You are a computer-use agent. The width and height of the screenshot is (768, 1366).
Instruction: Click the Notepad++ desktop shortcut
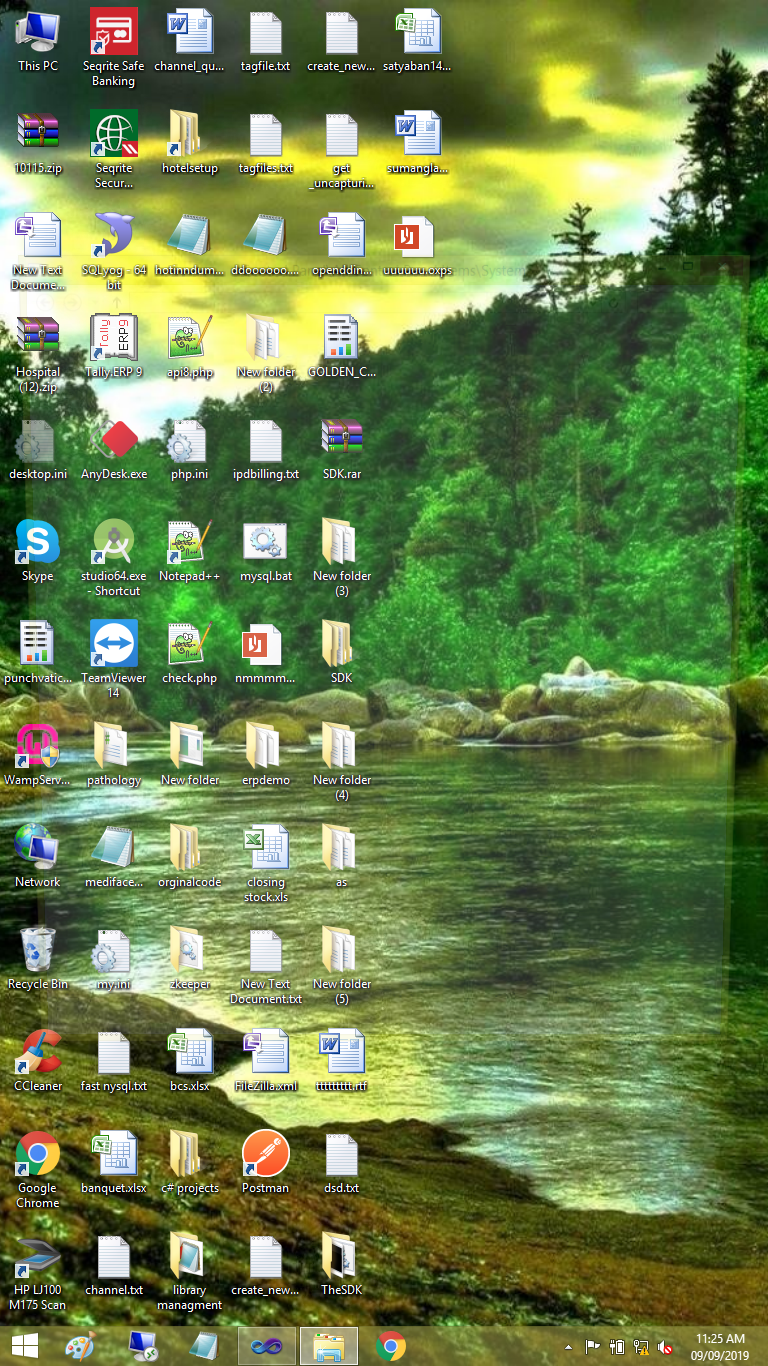pyautogui.click(x=189, y=543)
